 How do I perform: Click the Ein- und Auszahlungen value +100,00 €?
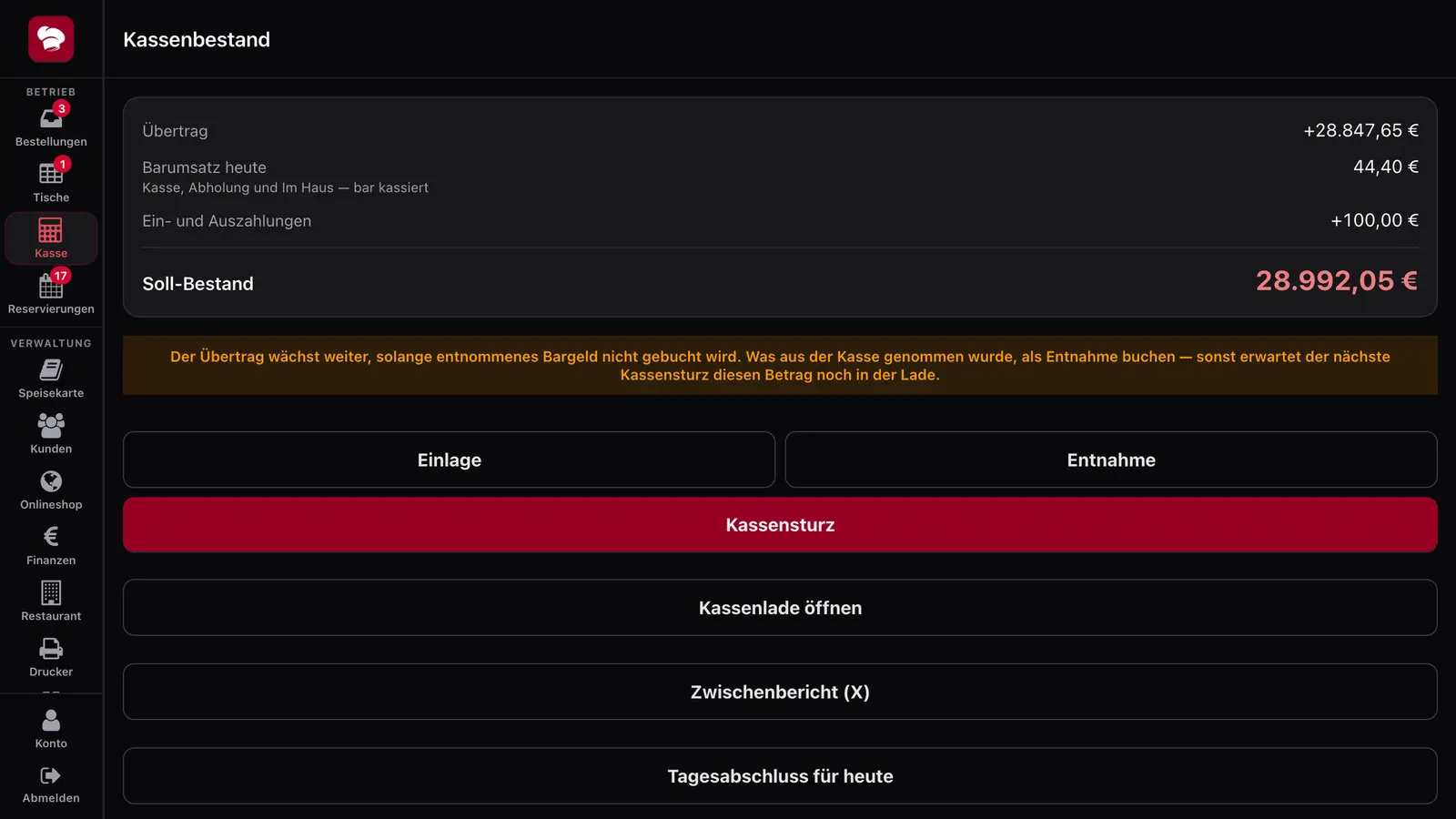point(1374,220)
